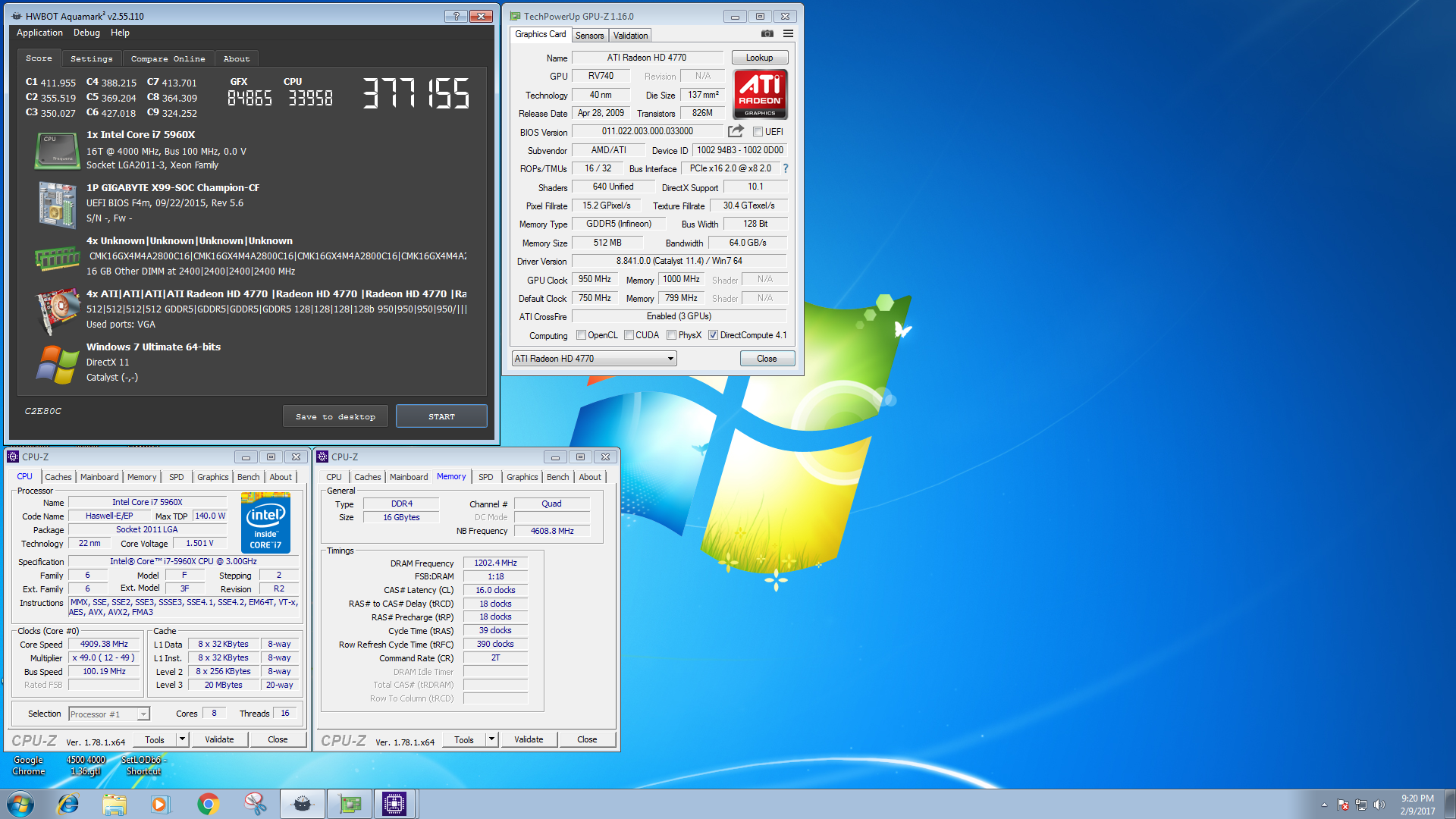The image size is (1456, 819).
Task: Open the ATI Radeon HD 4770 GPU selector dropdown
Action: point(594,359)
